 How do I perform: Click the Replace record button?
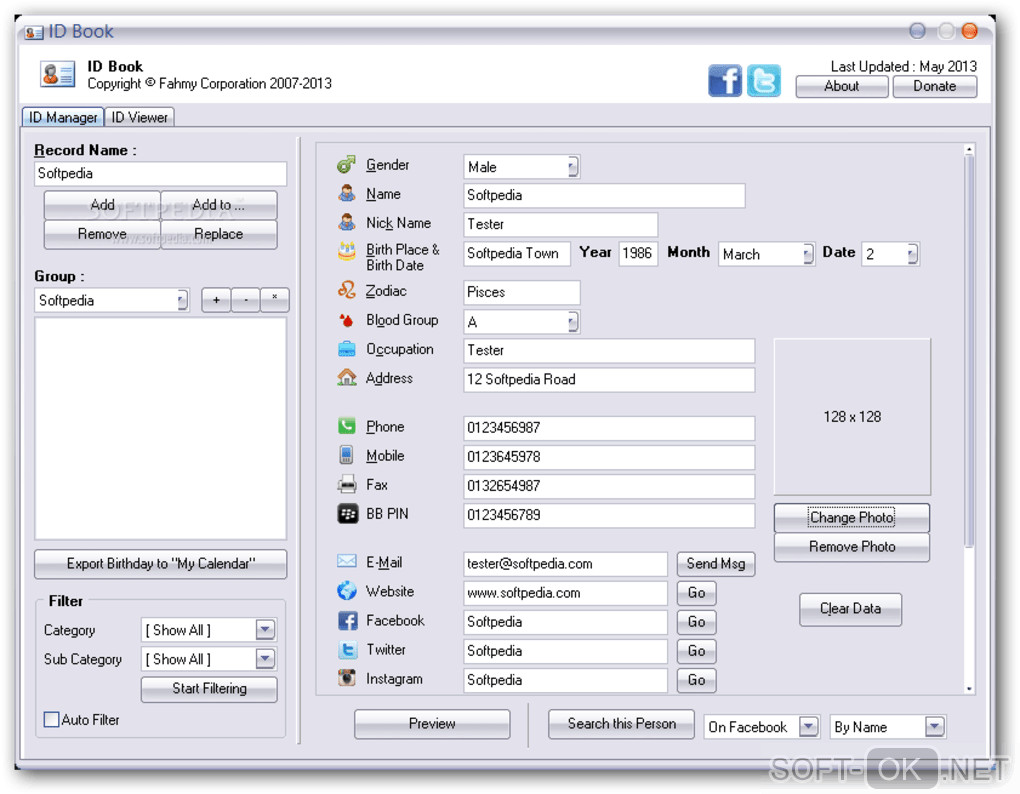[219, 234]
